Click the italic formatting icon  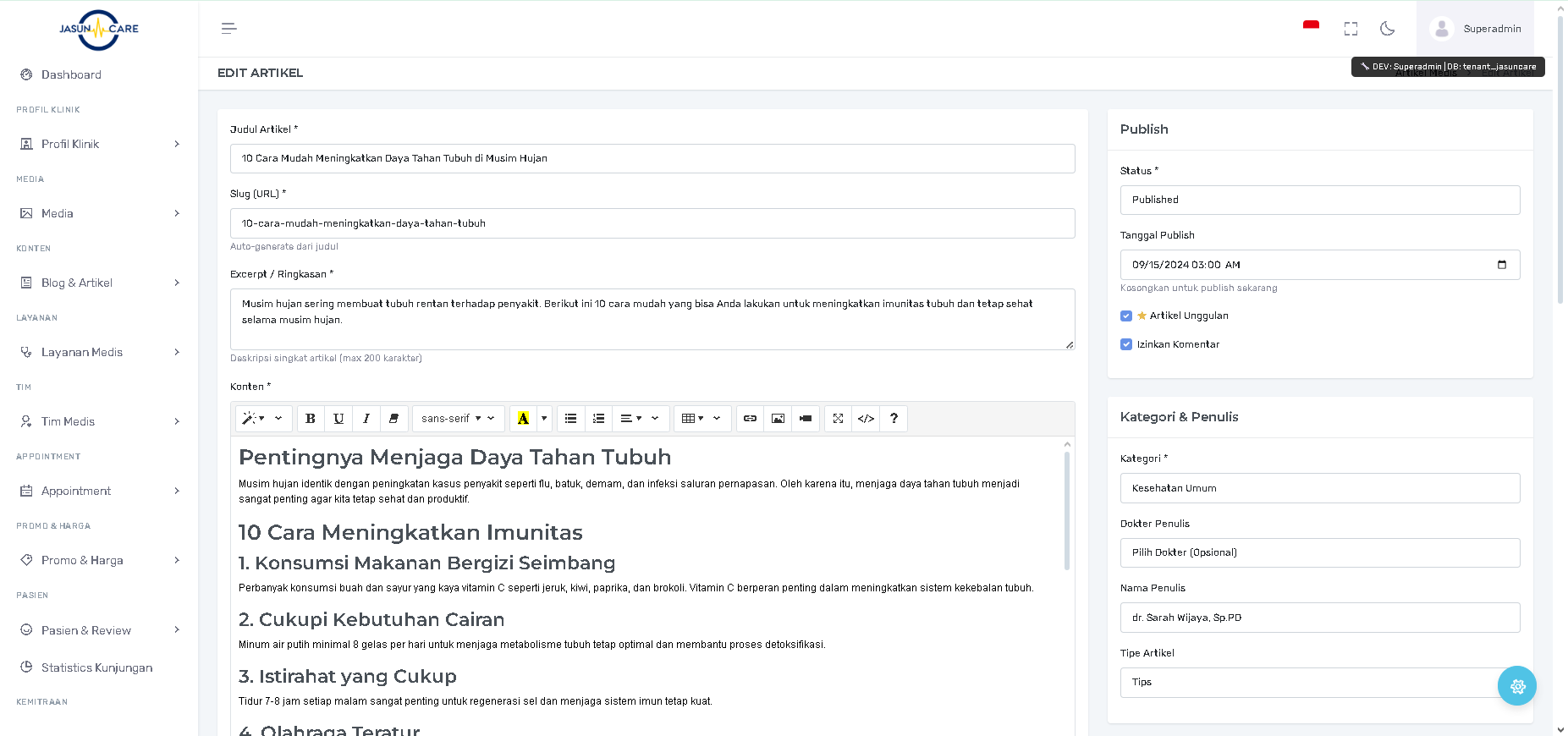point(366,419)
